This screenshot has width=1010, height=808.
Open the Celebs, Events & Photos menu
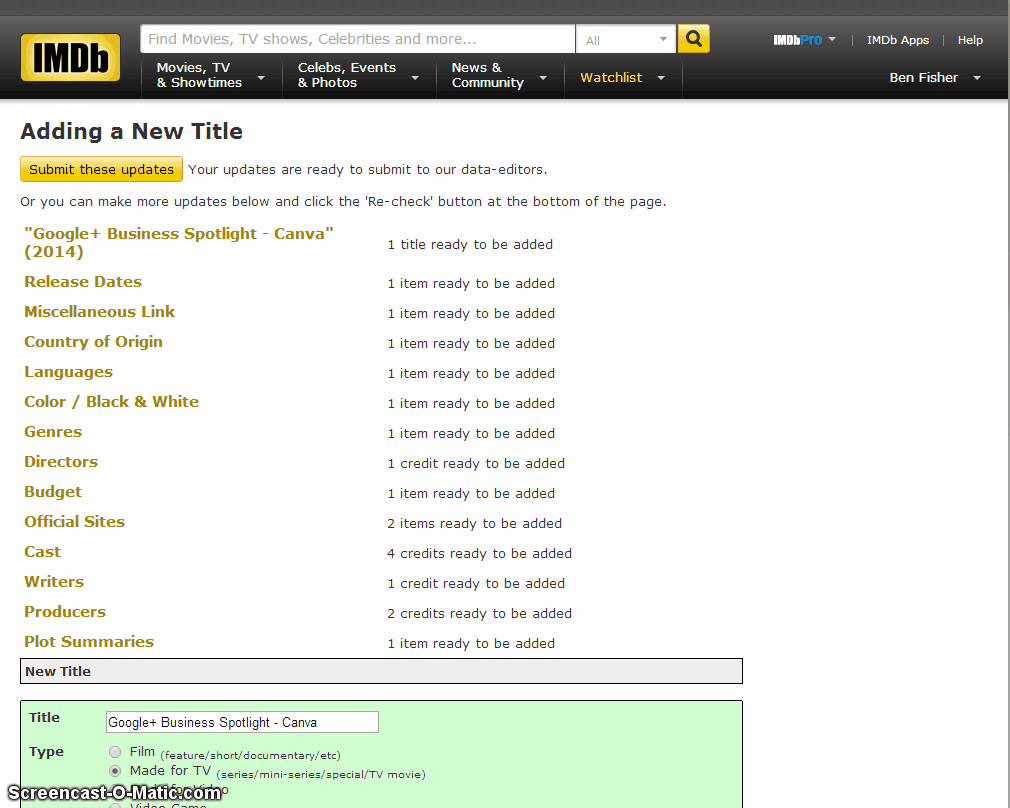(x=356, y=76)
